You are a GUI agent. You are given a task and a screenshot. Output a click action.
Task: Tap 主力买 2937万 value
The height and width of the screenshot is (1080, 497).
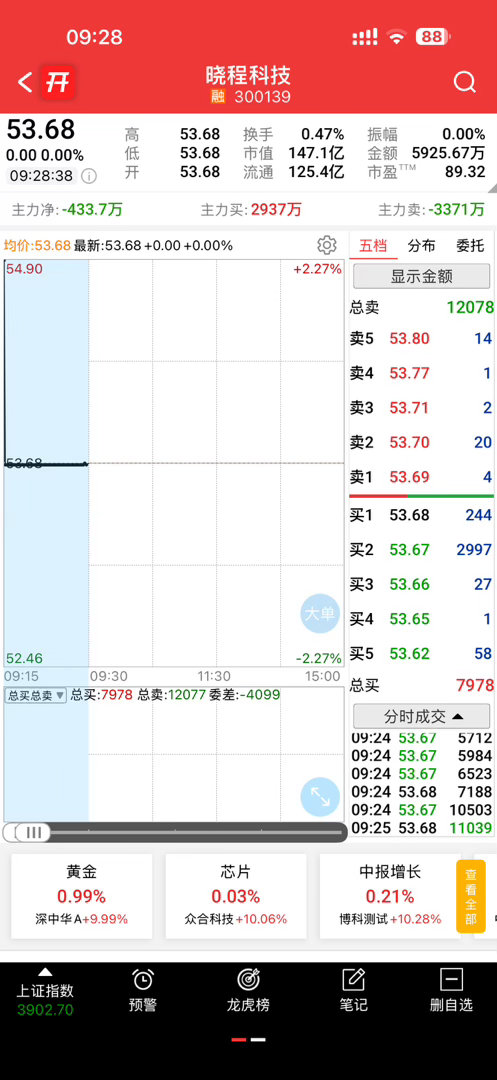276,209
